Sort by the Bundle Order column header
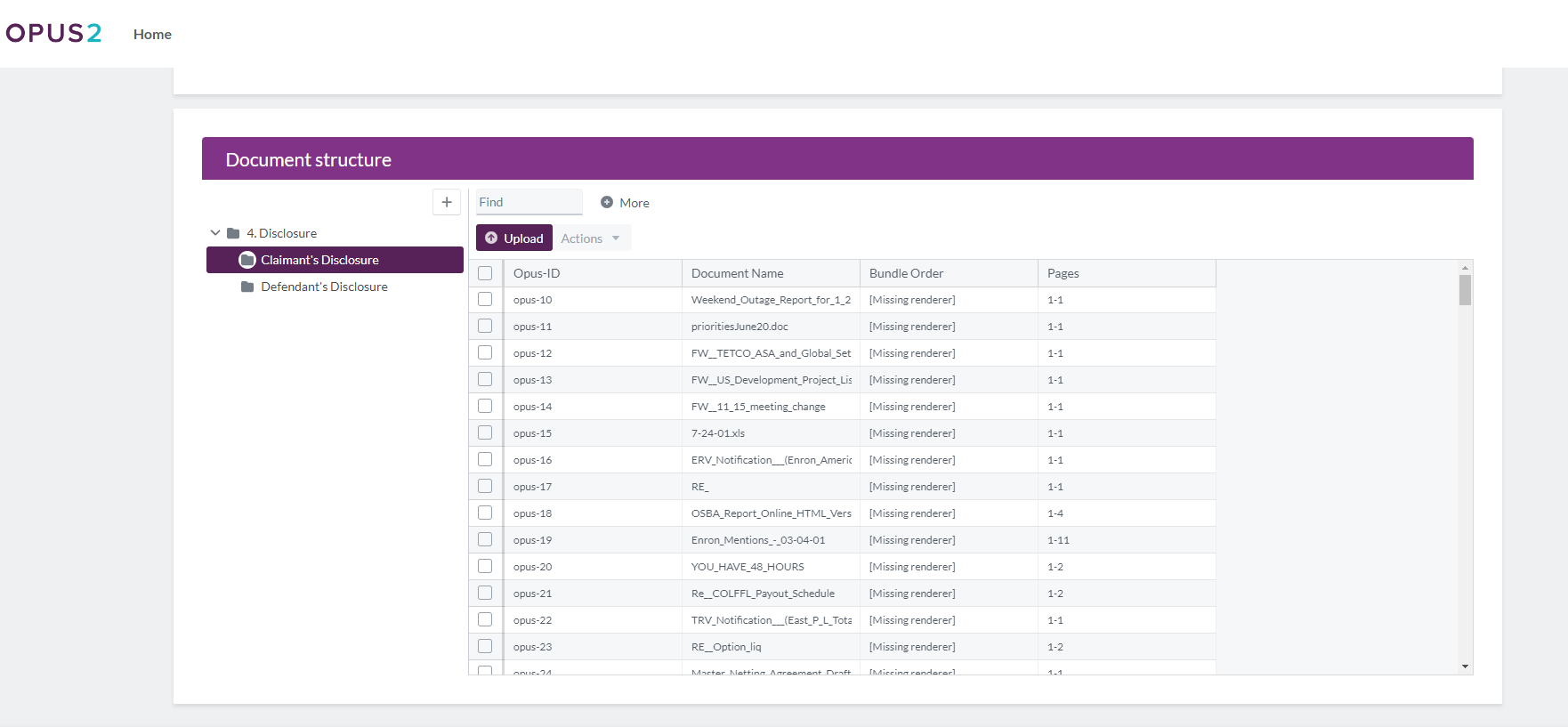1568x727 pixels. point(906,273)
